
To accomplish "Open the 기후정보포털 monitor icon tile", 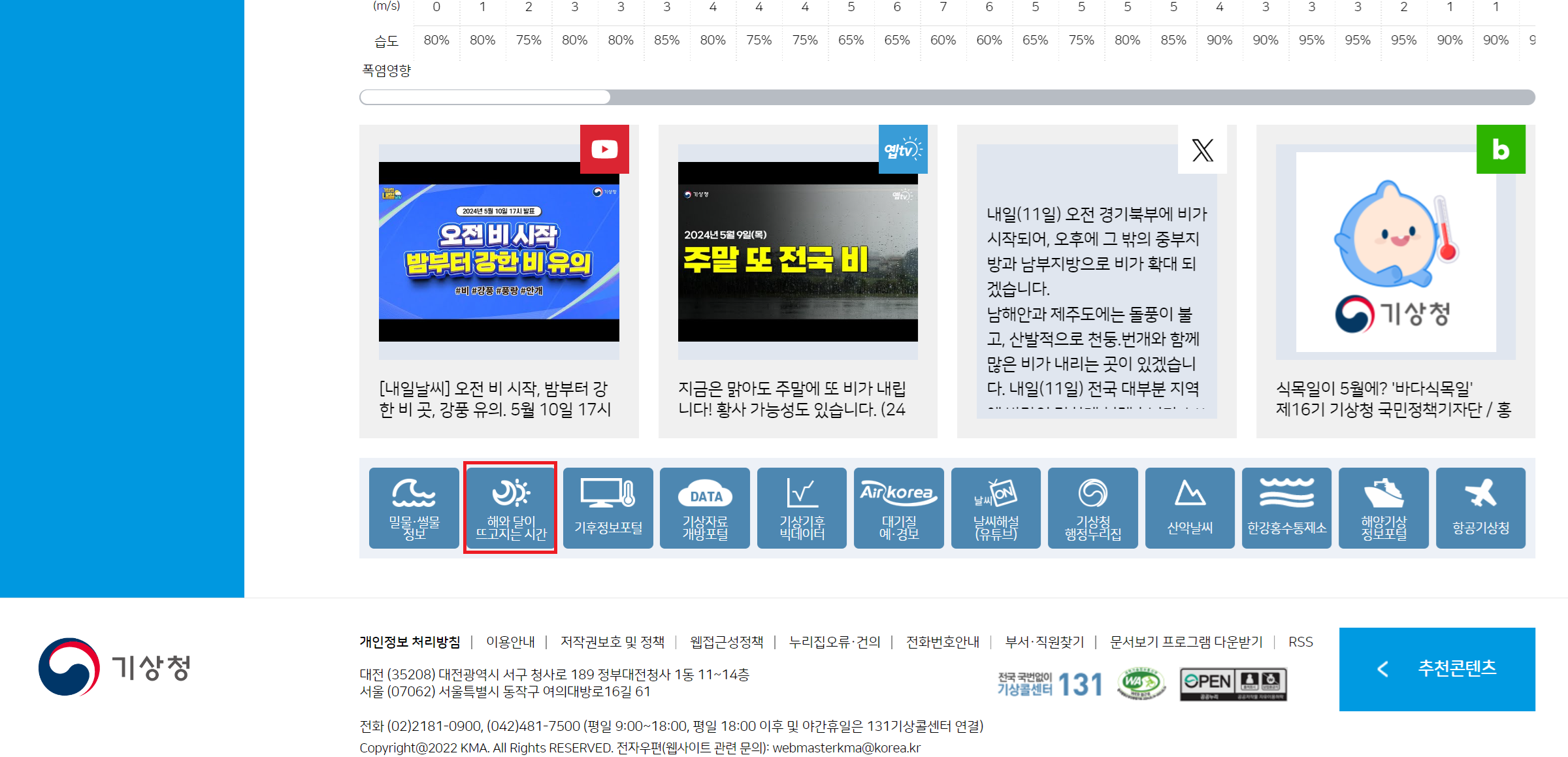I will pos(608,507).
